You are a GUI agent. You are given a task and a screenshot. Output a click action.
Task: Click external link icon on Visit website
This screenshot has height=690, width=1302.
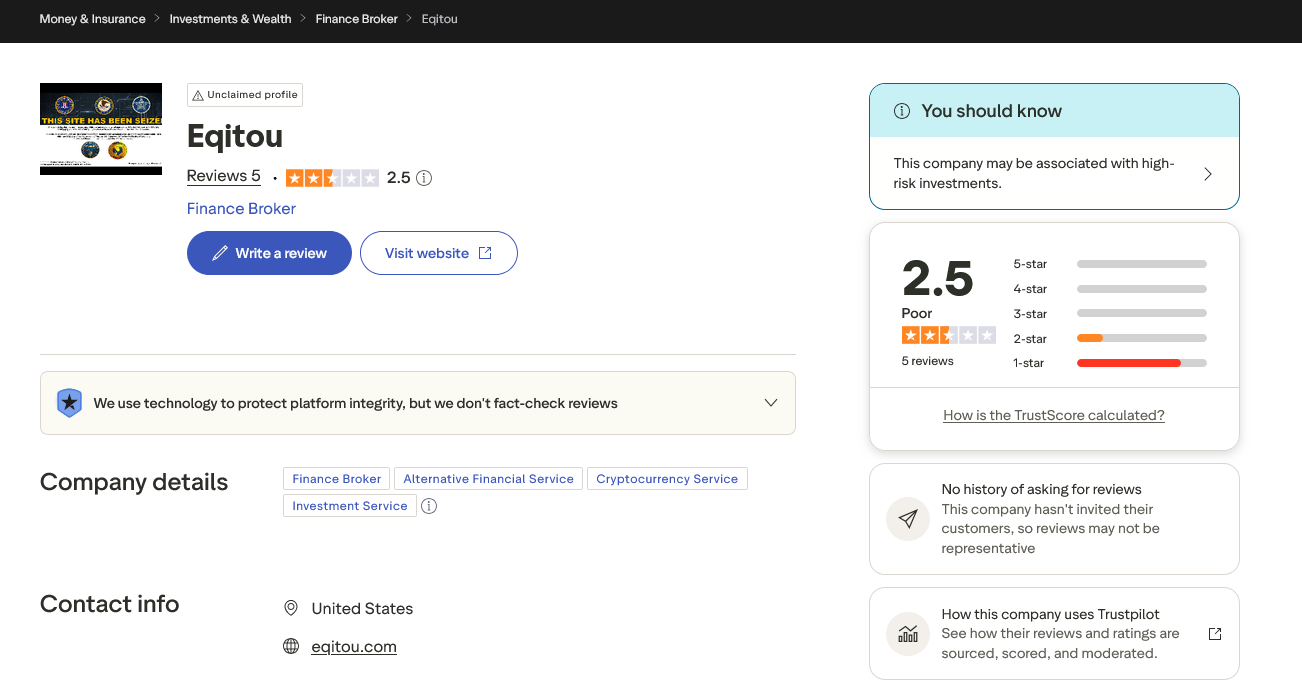(485, 253)
